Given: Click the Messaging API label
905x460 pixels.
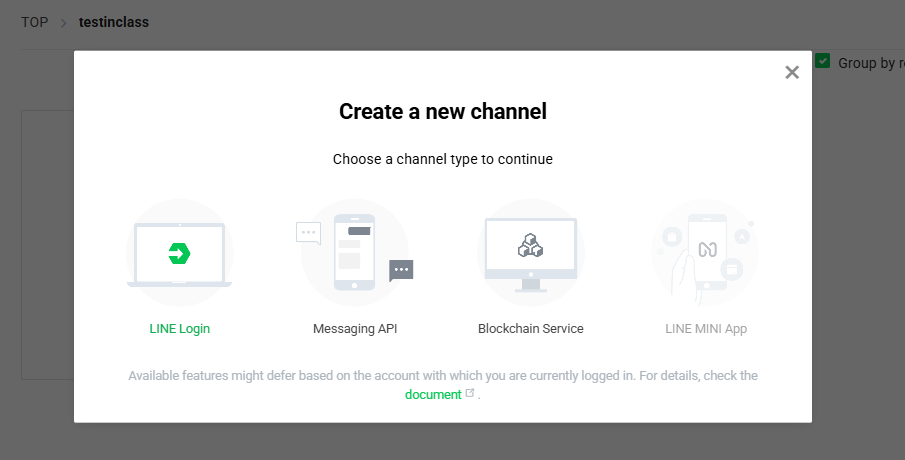Looking at the screenshot, I should click(355, 329).
